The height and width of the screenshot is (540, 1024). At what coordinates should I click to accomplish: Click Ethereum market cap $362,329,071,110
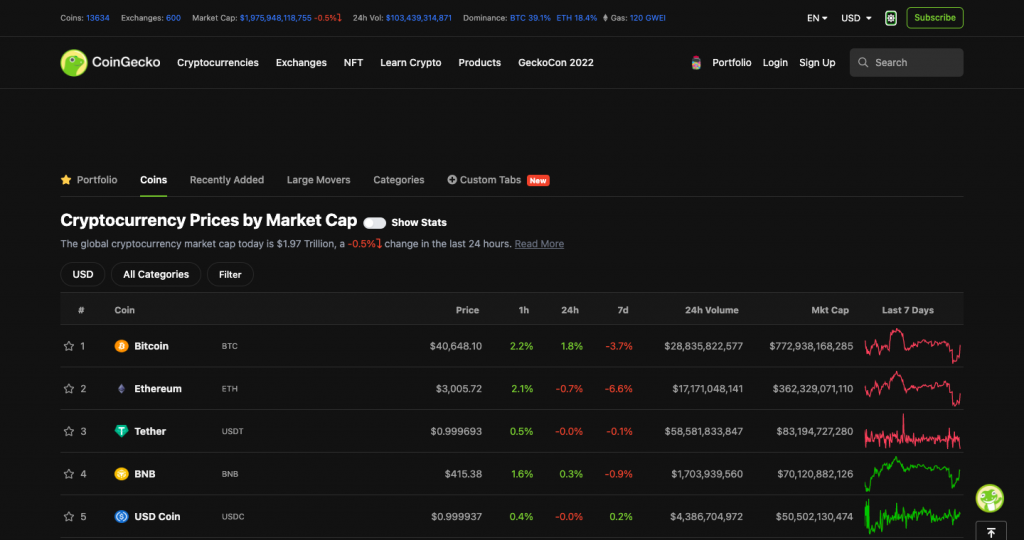click(x=812, y=389)
